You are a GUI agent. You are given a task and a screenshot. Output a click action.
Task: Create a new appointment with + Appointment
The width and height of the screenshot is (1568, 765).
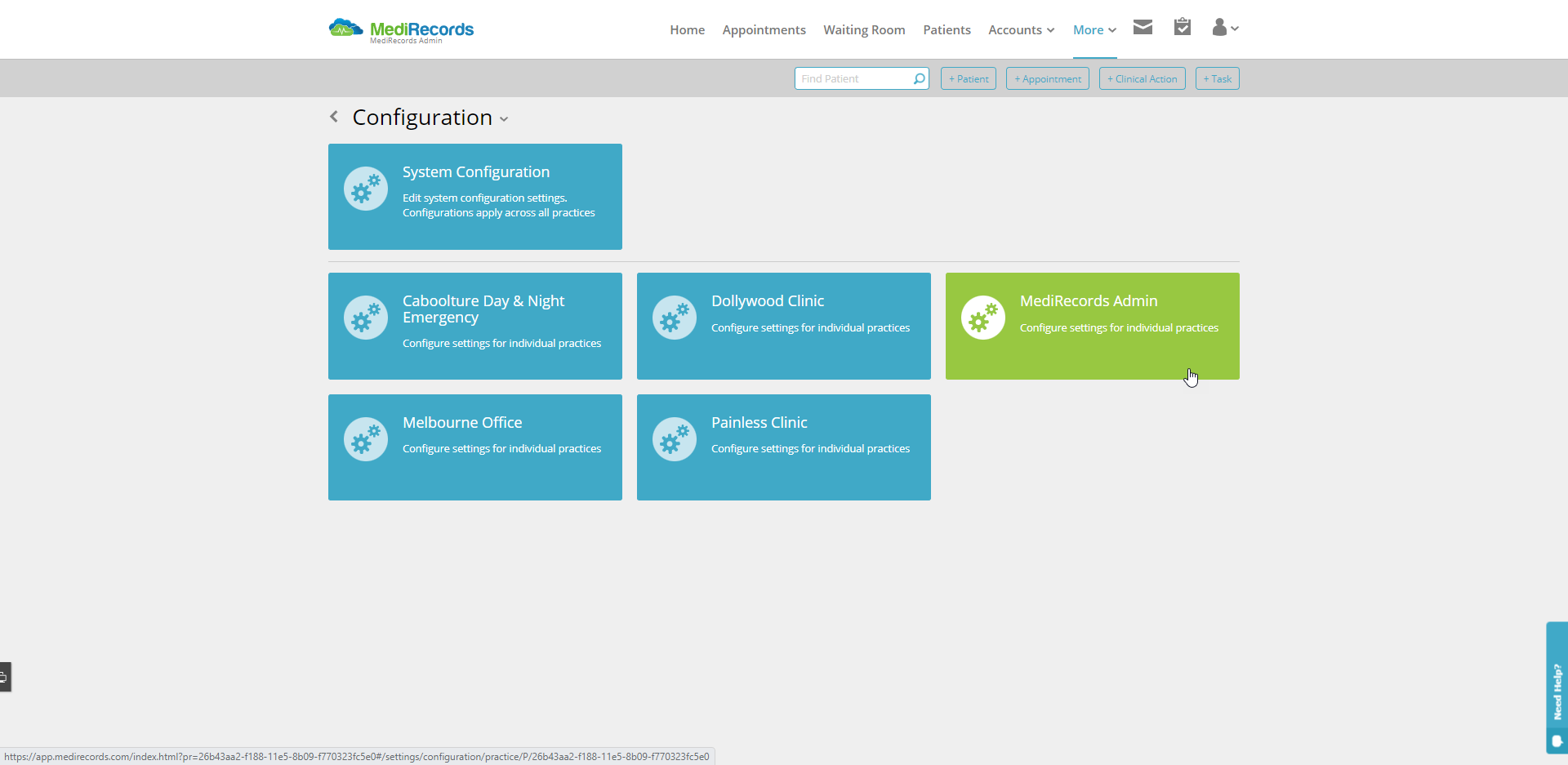[x=1048, y=78]
